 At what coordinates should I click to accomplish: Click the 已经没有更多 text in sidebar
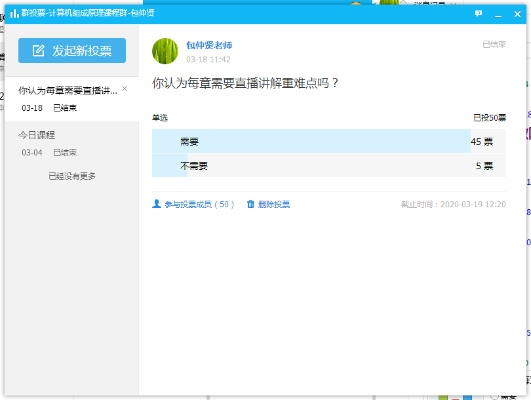pos(72,176)
